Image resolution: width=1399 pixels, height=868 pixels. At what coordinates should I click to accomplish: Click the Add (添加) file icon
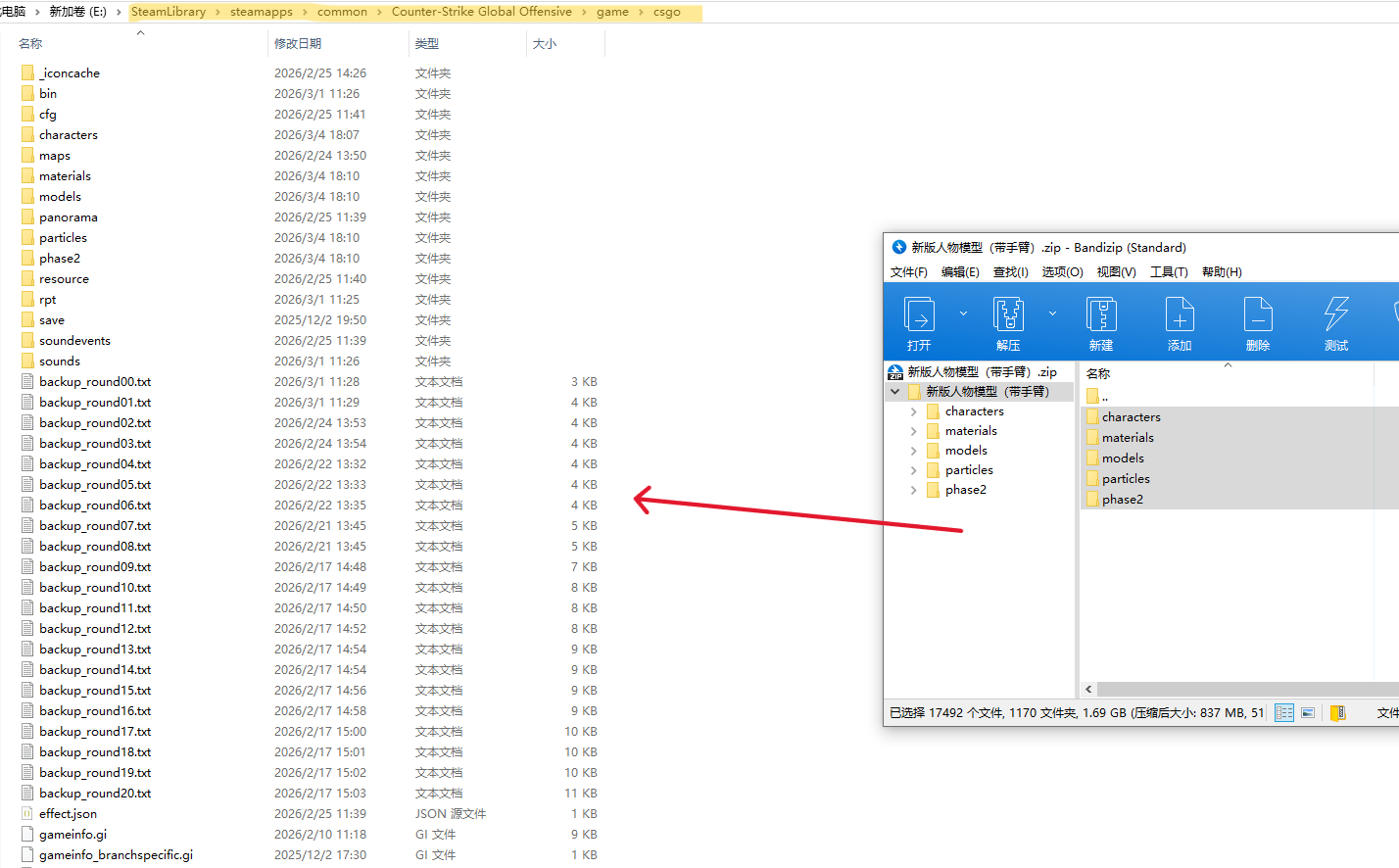1180,315
